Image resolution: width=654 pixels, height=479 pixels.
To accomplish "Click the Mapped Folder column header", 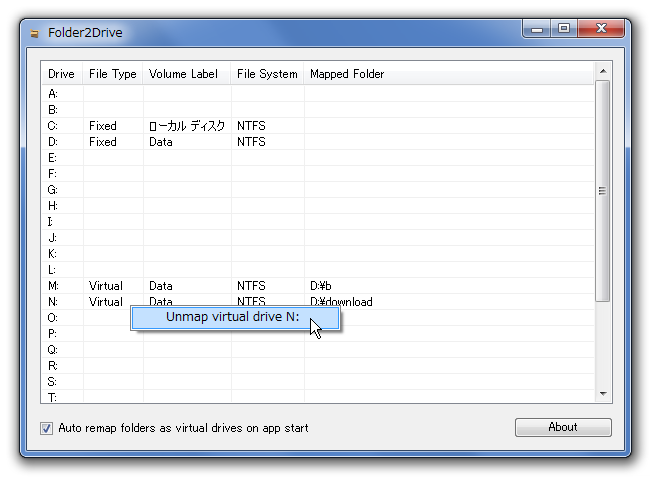I will coord(448,74).
